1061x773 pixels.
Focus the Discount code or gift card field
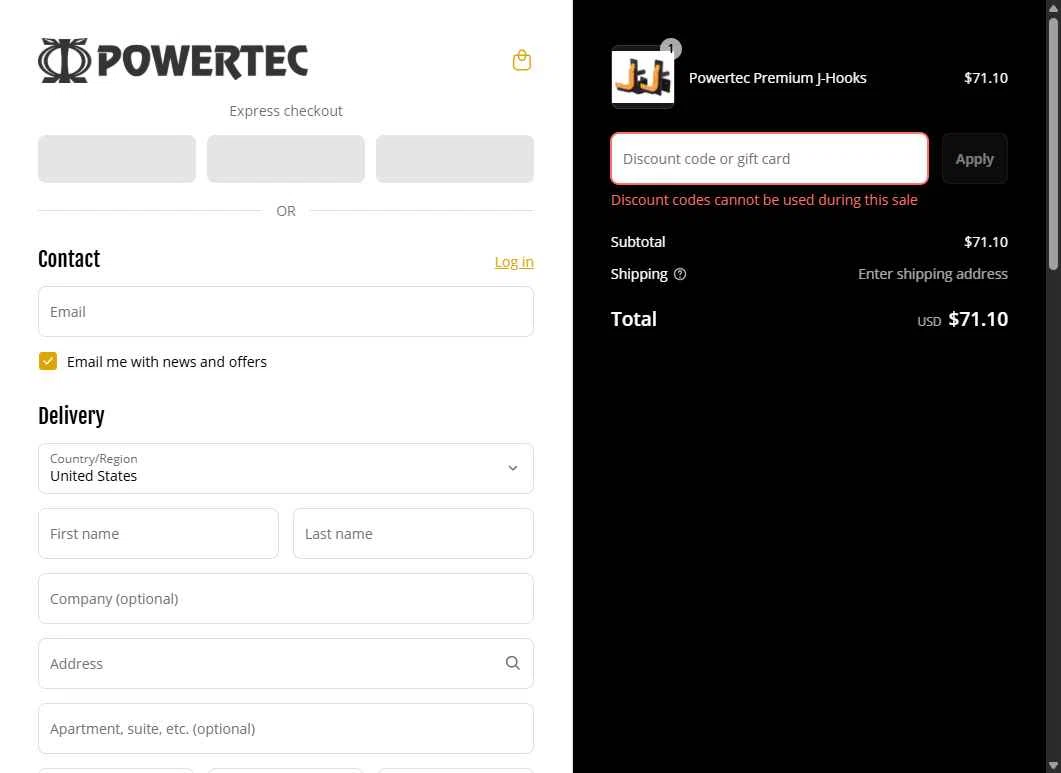tap(769, 159)
